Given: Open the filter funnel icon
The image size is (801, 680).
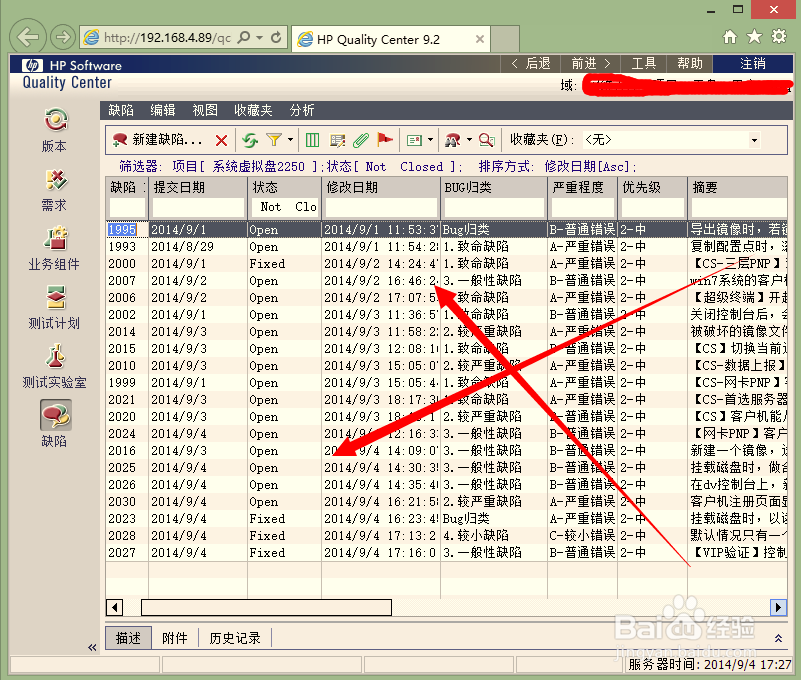Looking at the screenshot, I should pos(274,139).
